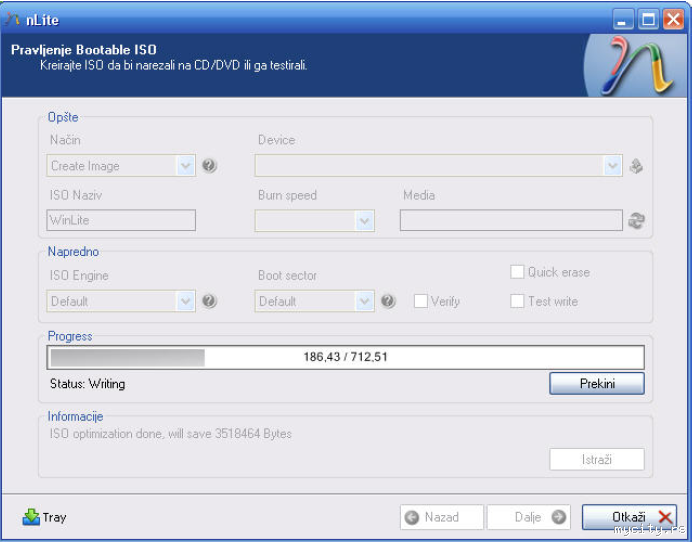The width and height of the screenshot is (692, 542).
Task: Enable the Verify checkbox
Action: click(421, 301)
